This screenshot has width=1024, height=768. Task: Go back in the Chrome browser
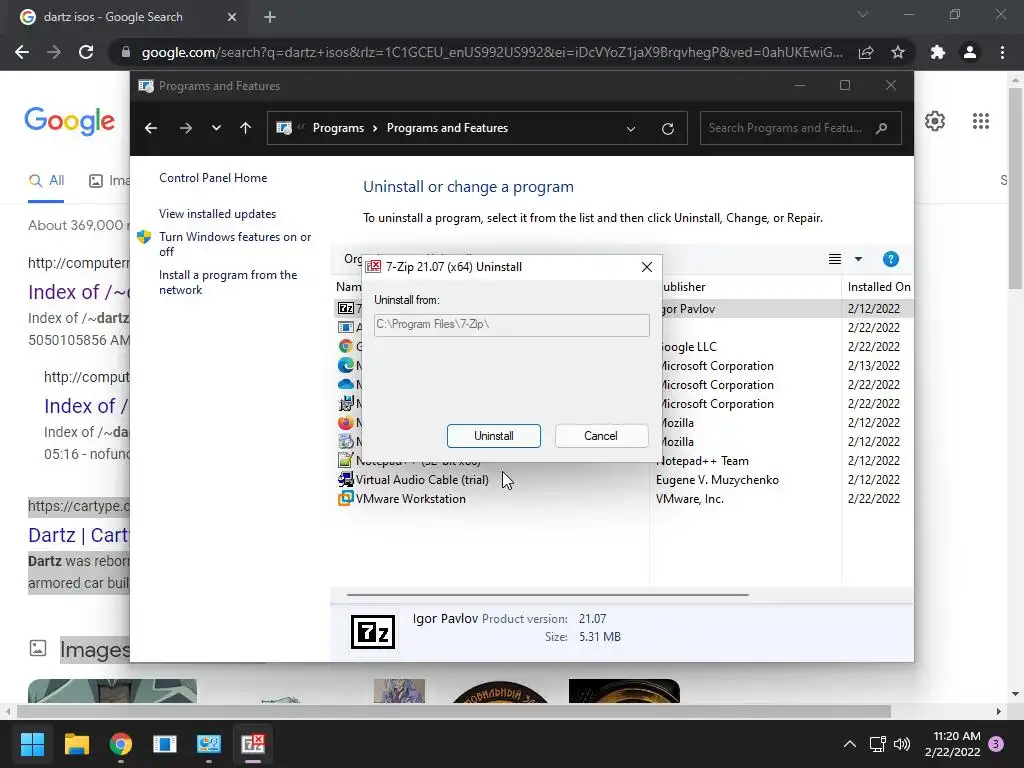(x=22, y=52)
